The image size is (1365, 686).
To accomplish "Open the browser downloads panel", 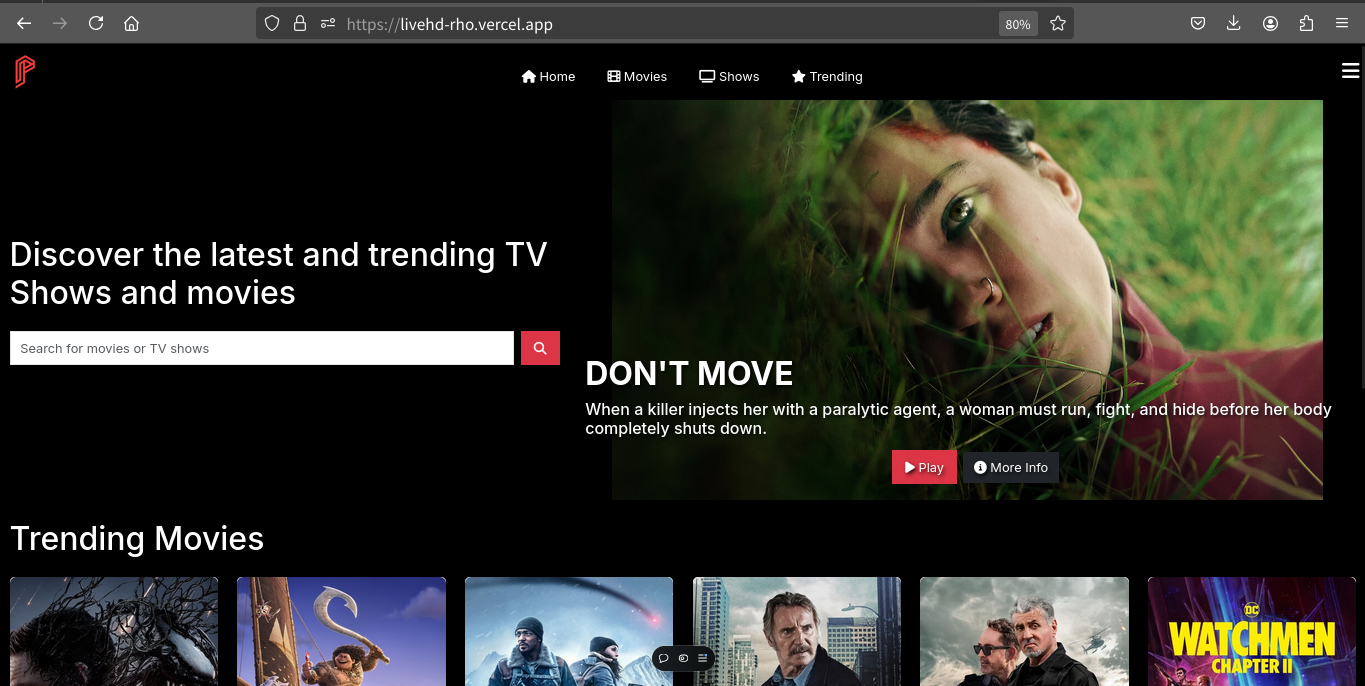I will pyautogui.click(x=1234, y=24).
